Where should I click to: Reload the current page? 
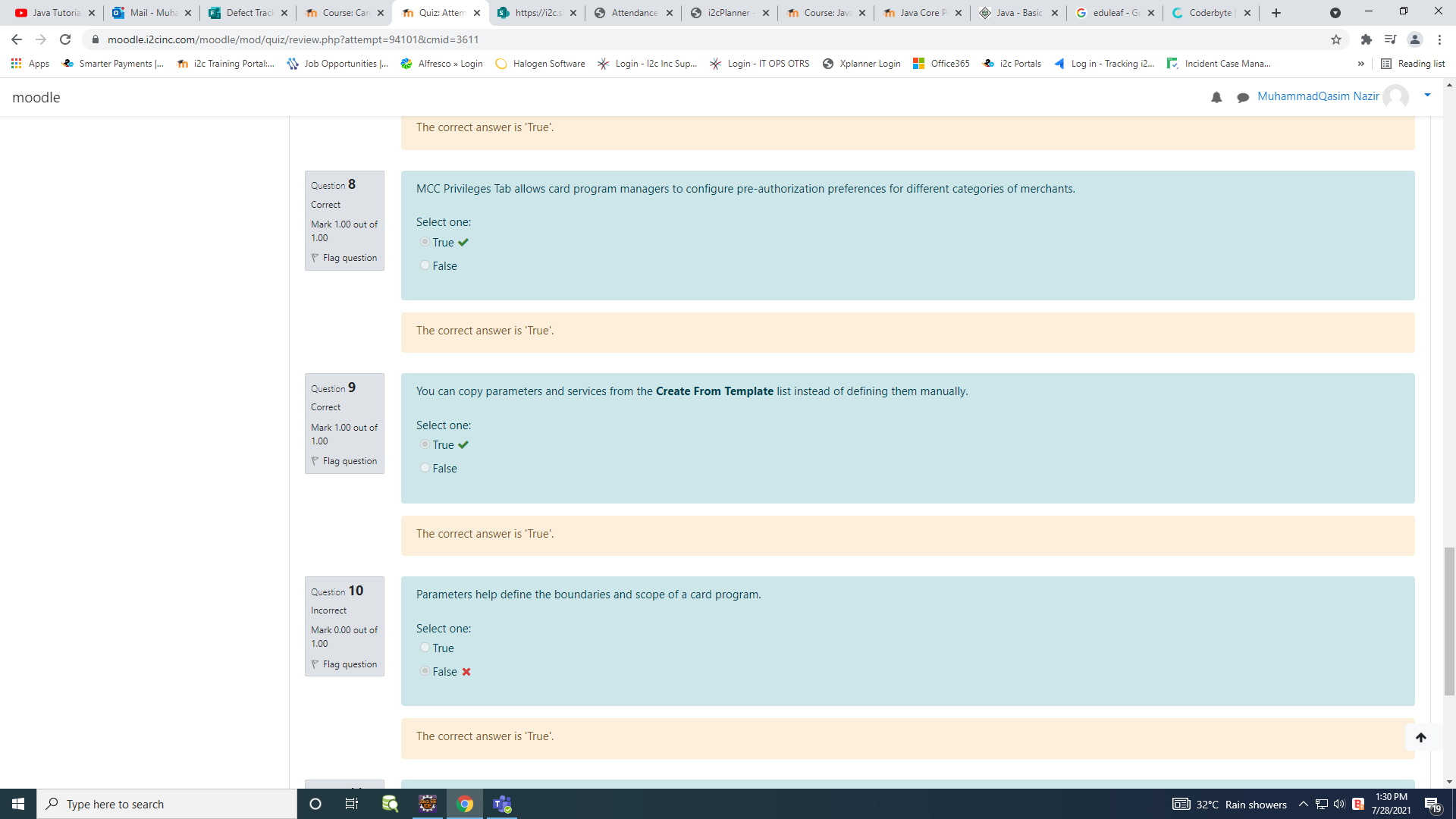pos(65,39)
